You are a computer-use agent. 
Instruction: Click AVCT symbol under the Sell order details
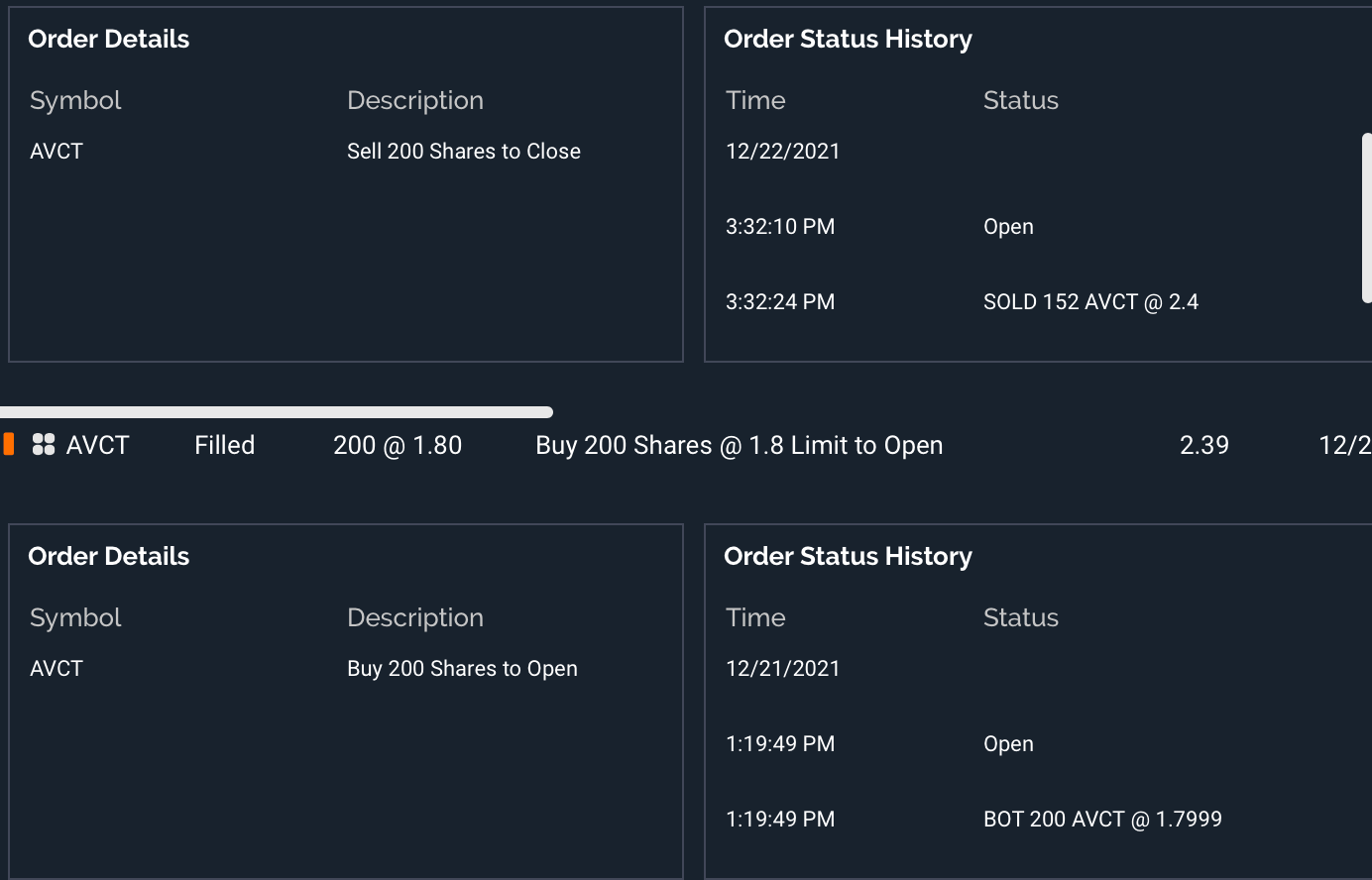point(57,152)
